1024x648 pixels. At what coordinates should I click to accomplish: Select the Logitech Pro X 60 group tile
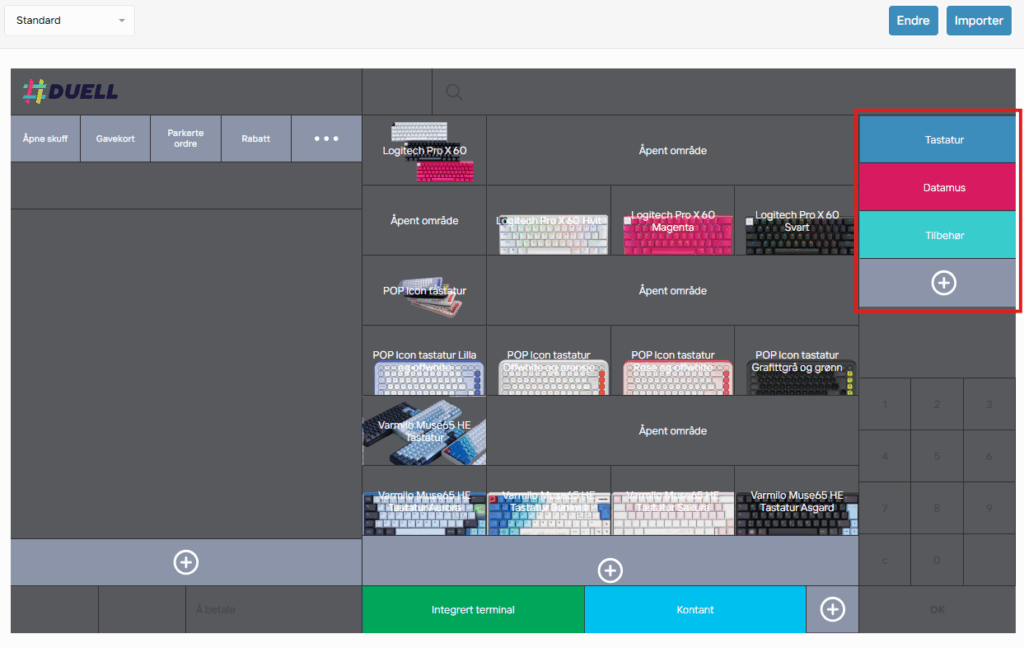tap(424, 150)
